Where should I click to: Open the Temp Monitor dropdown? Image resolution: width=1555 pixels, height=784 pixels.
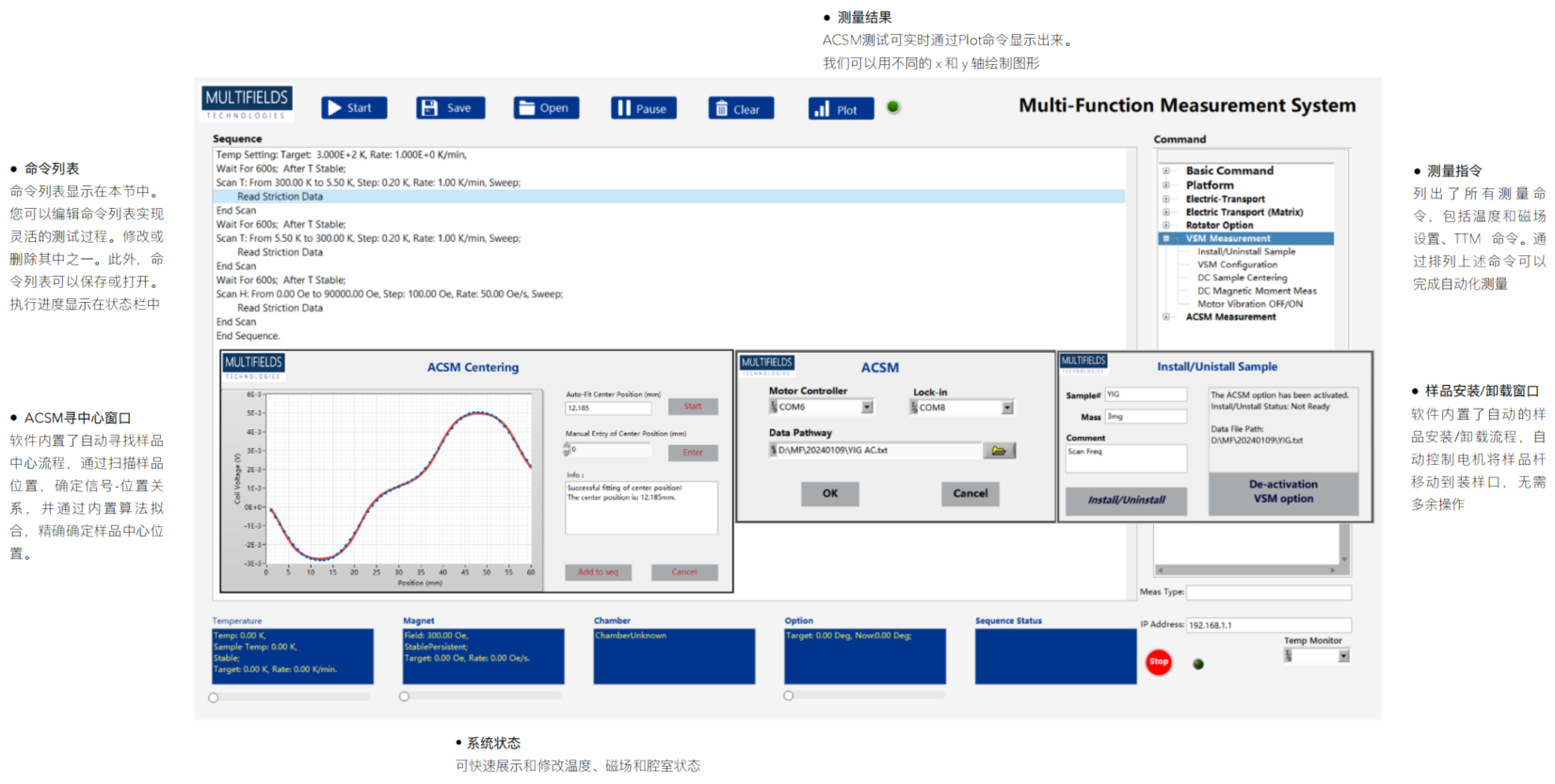pos(1343,656)
